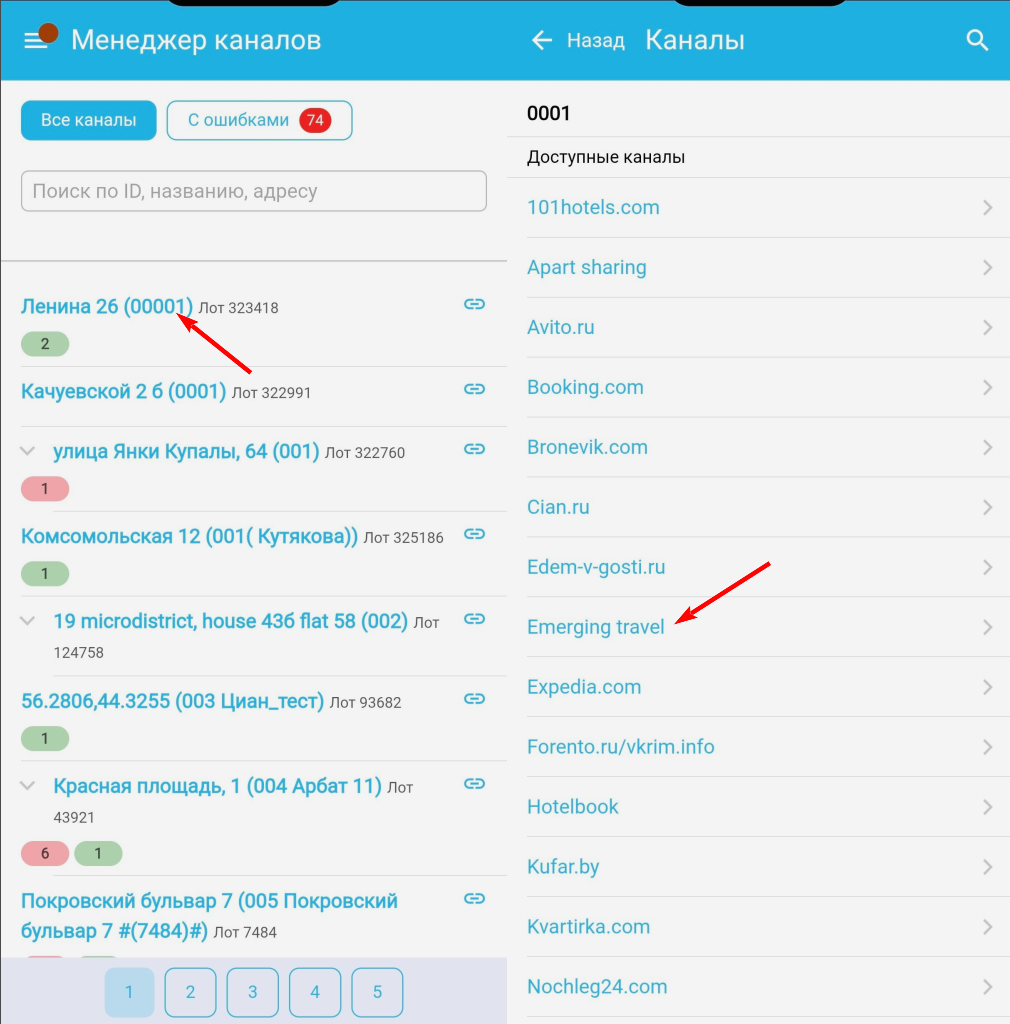The image size is (1010, 1024).
Task: Open Красная площадь, 1 listing
Action: click(217, 786)
